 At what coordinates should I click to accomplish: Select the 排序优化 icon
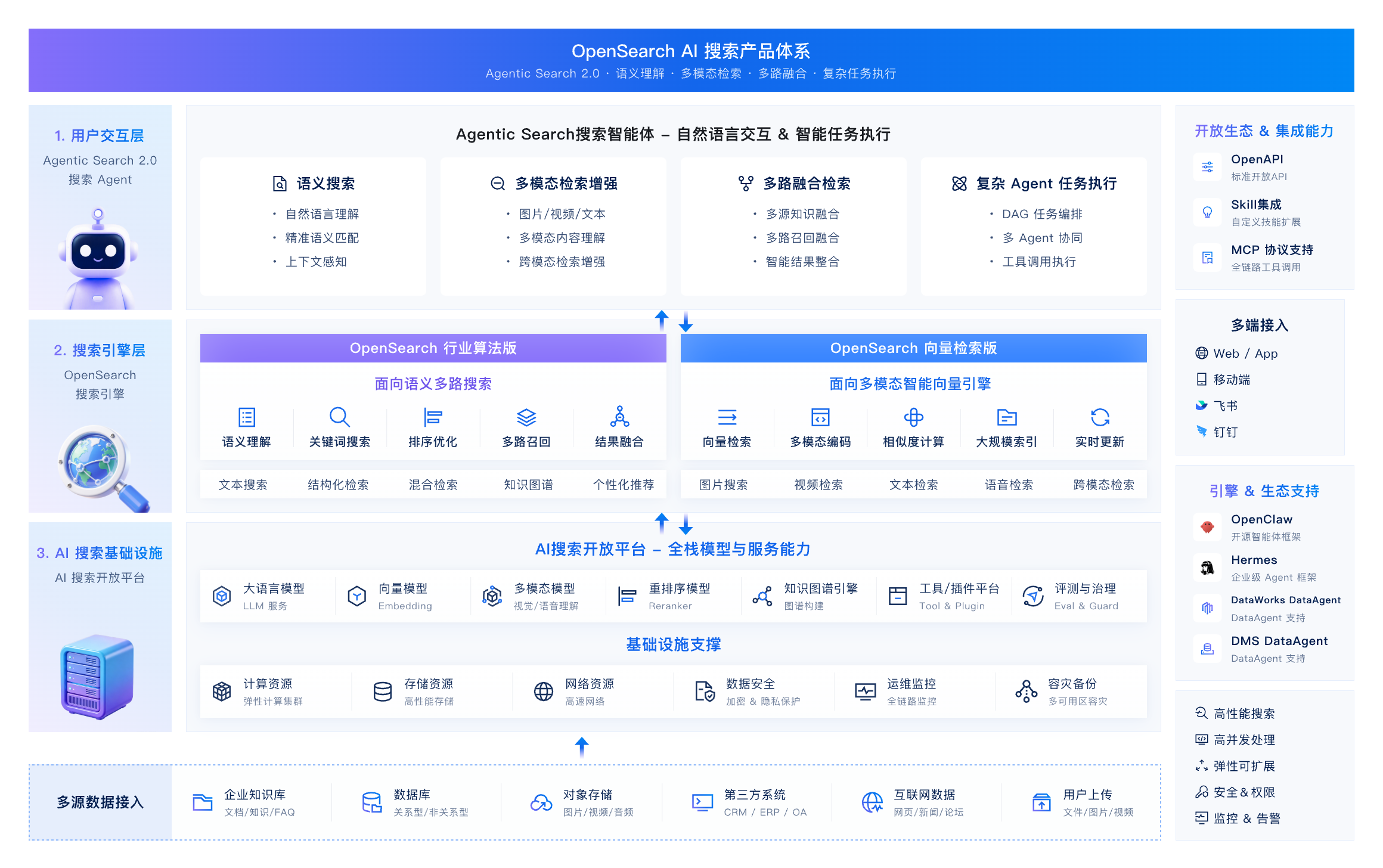tap(433, 417)
